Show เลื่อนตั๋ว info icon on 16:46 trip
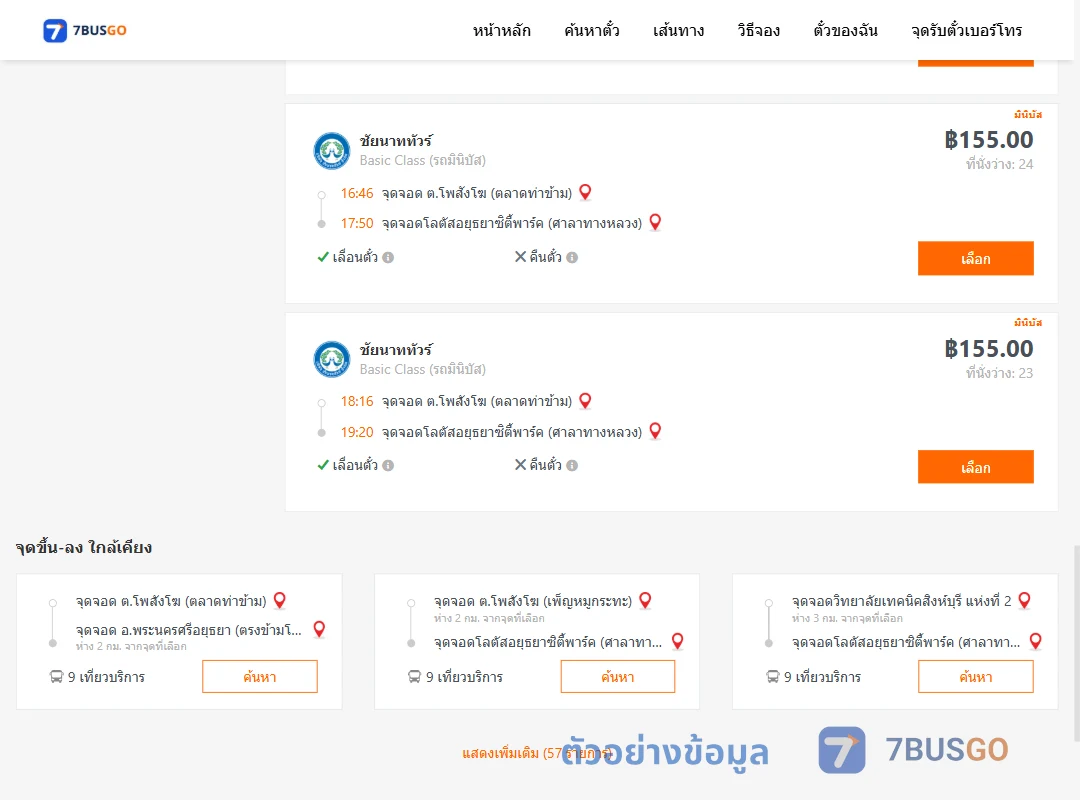 tap(388, 257)
